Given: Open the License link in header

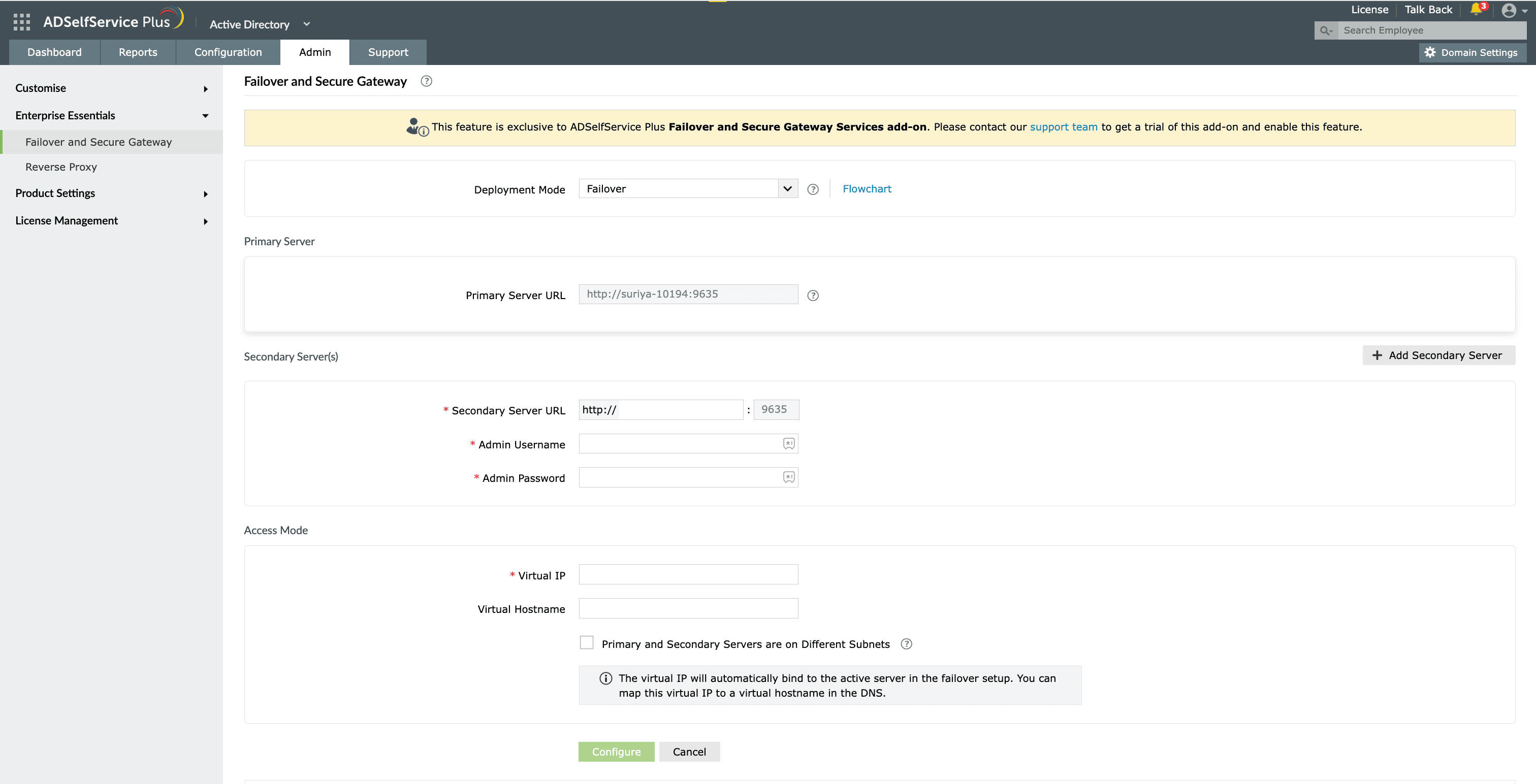Looking at the screenshot, I should coord(1369,10).
